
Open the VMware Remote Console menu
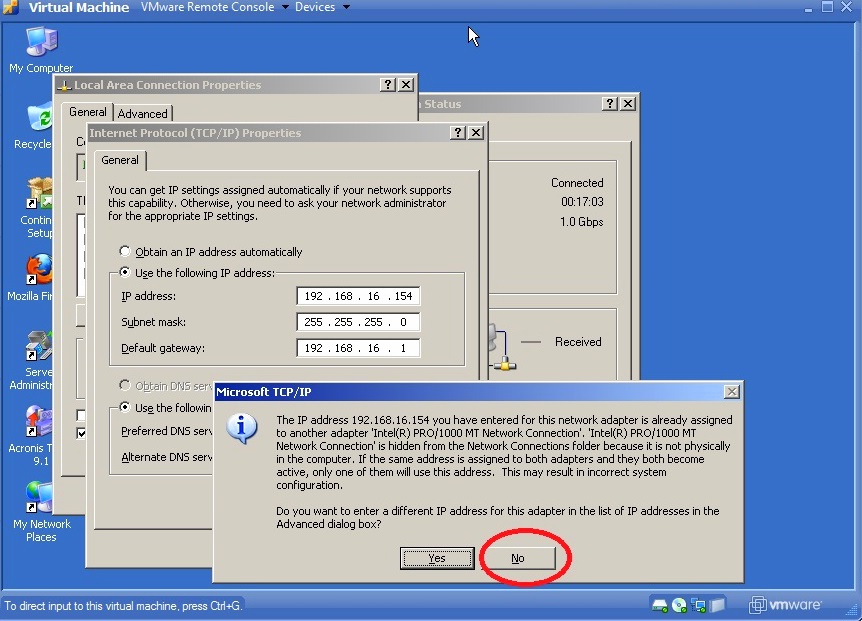[214, 7]
